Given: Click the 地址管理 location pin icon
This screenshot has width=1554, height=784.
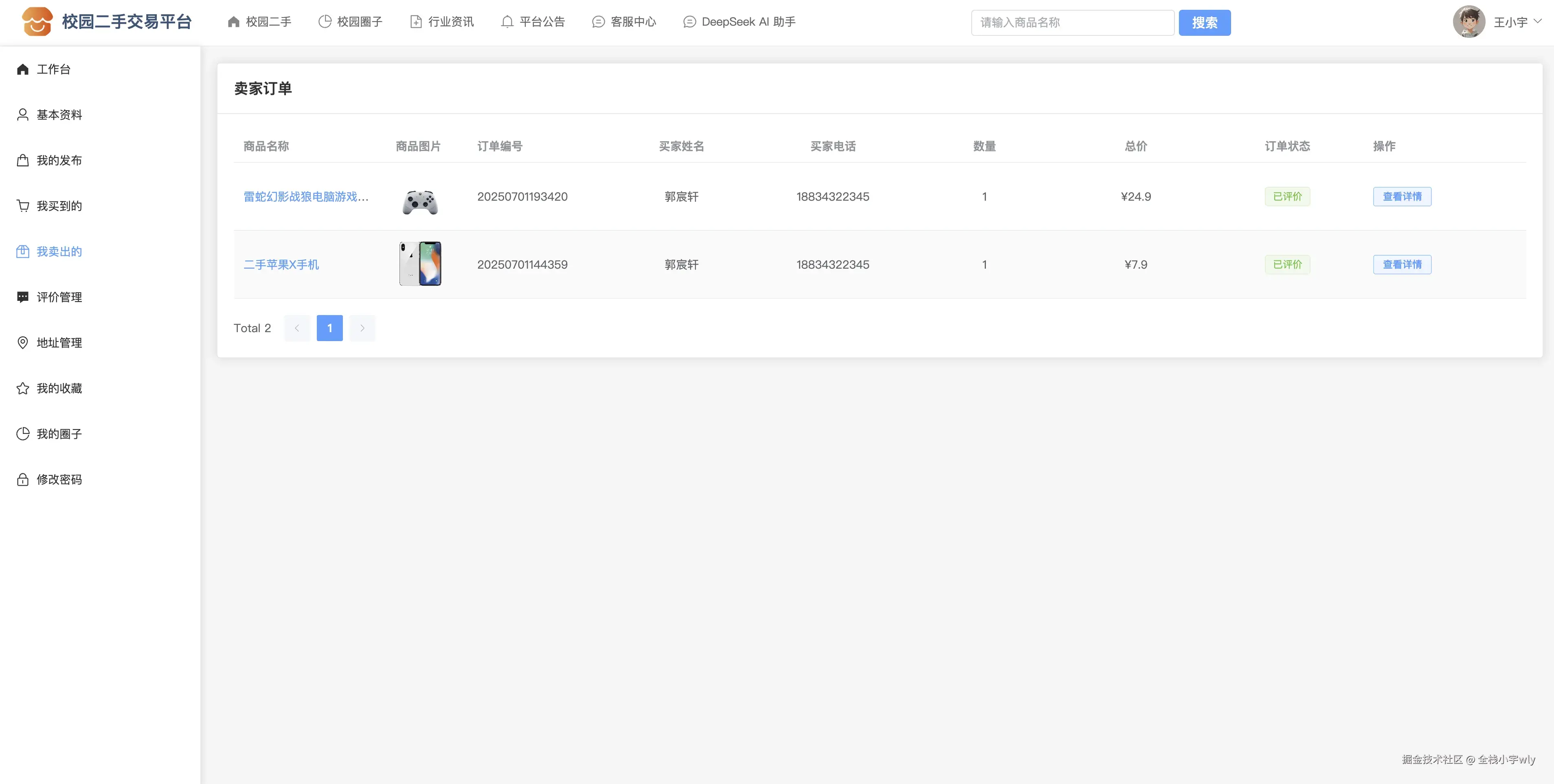Looking at the screenshot, I should point(23,343).
